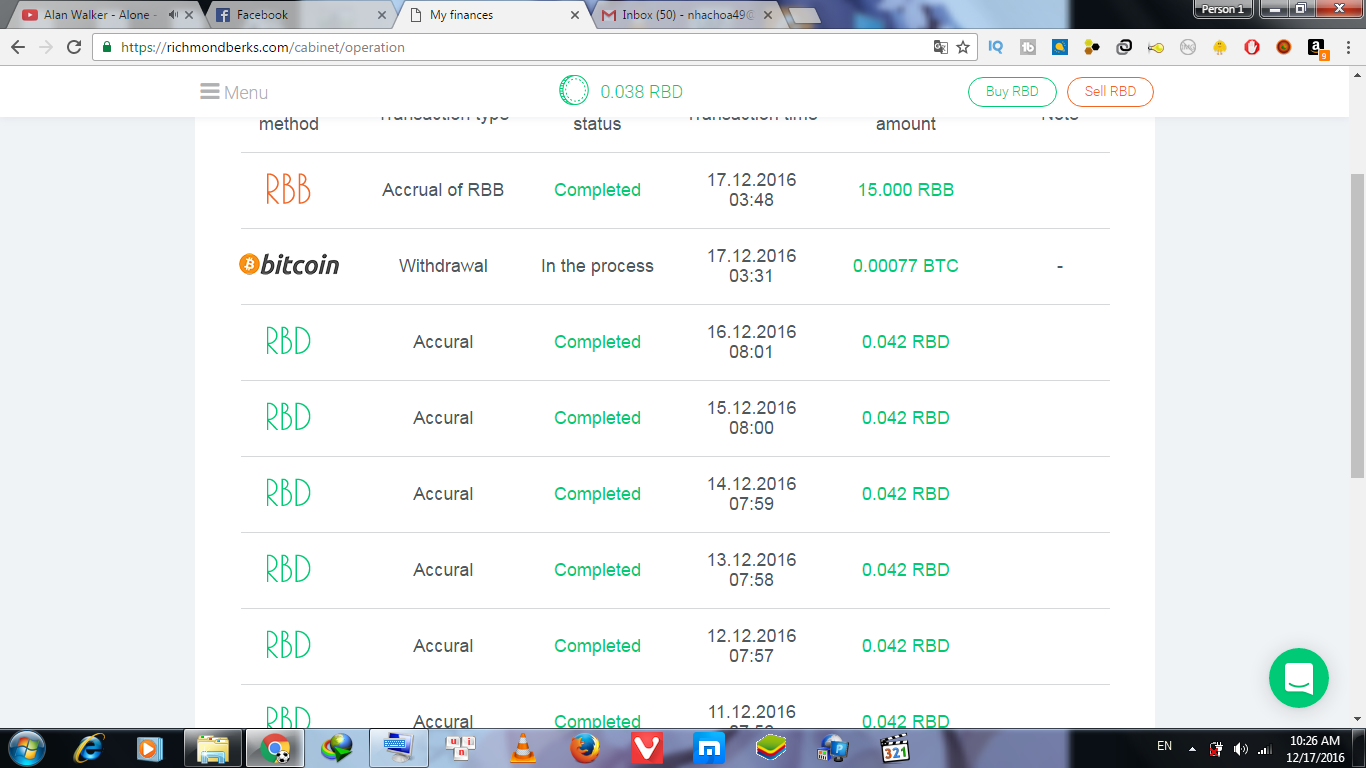Click the RBB logo in Accrual of RBB row
The width and height of the screenshot is (1366, 768).
(288, 190)
